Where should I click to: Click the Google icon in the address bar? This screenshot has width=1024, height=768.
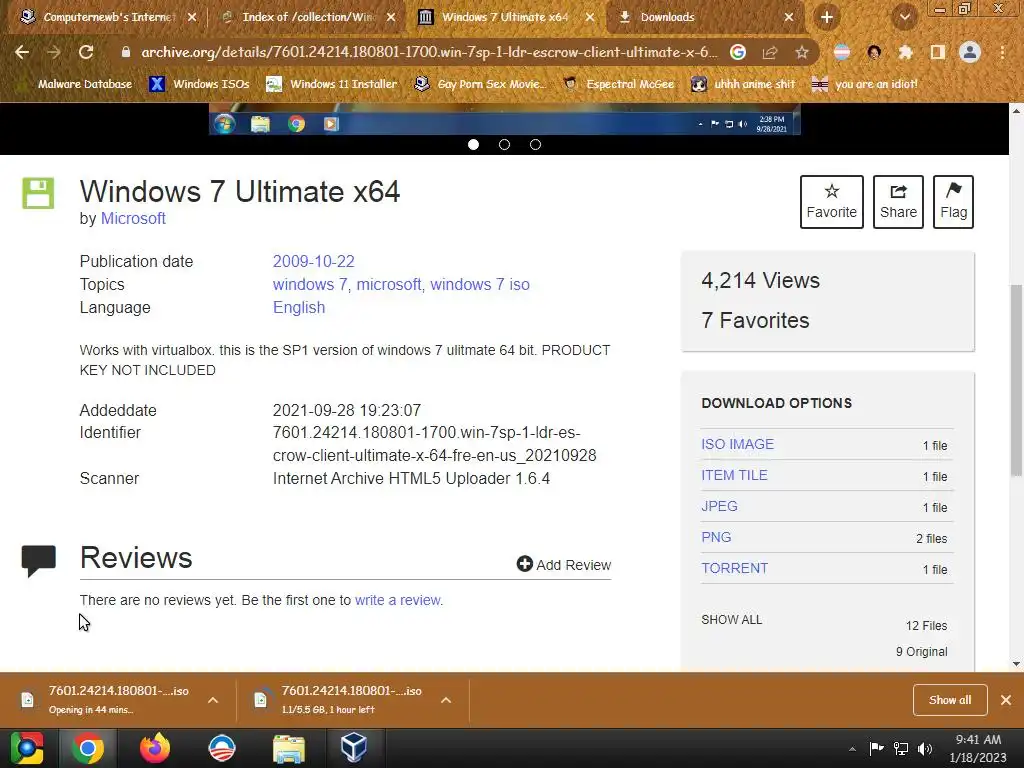738,52
